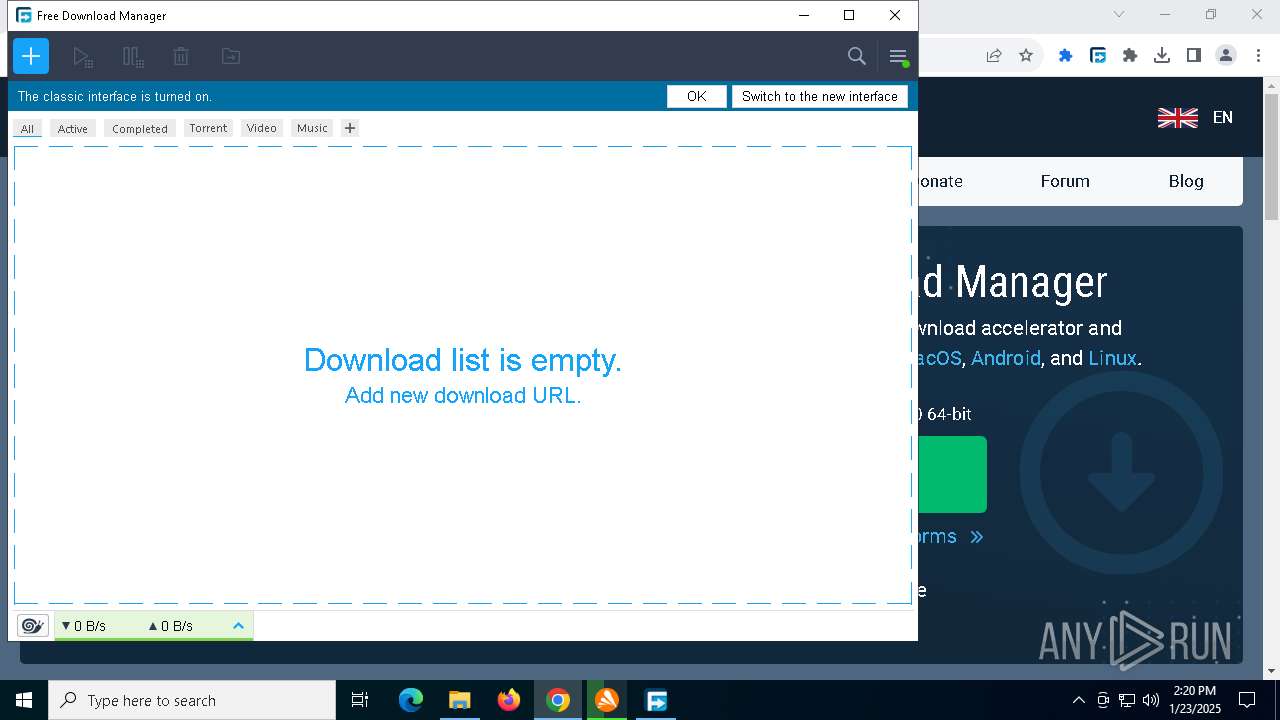Open Chrome downloads icon
The height and width of the screenshot is (720, 1280).
click(x=1162, y=56)
